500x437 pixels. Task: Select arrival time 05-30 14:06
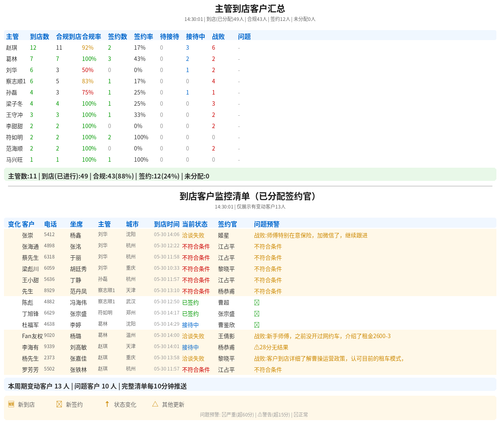tap(167, 235)
